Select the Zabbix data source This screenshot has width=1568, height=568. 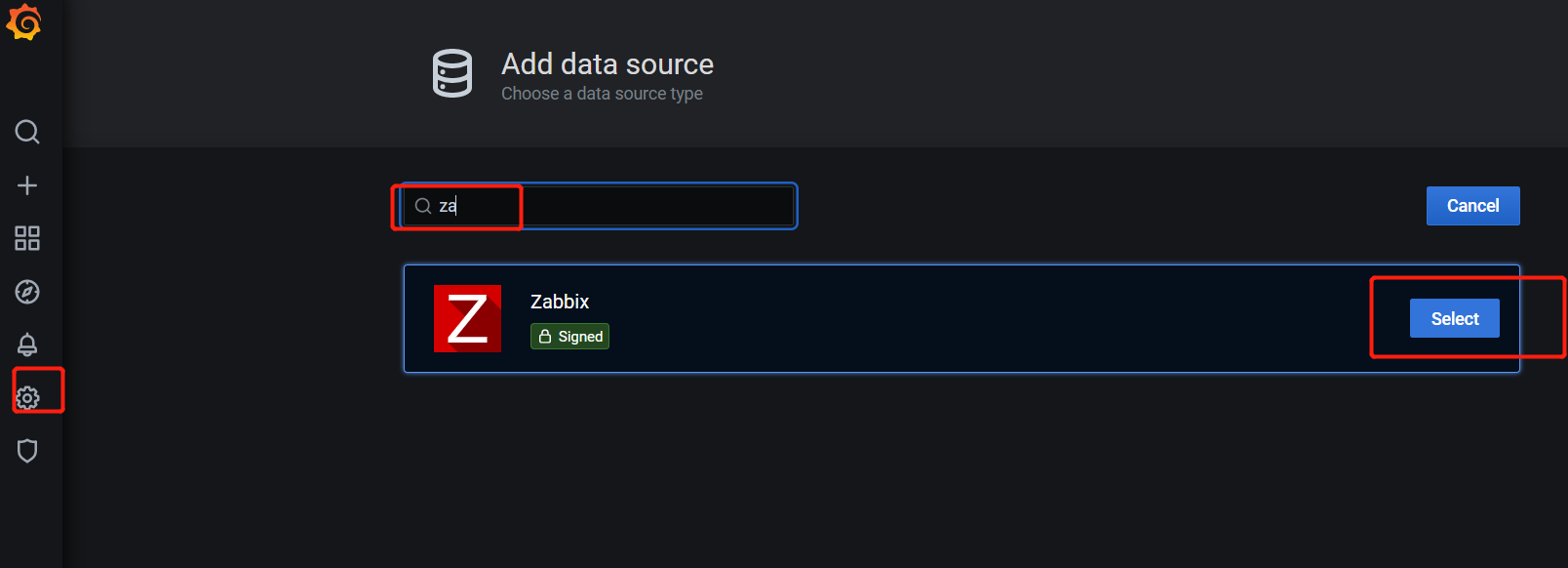point(1455,318)
